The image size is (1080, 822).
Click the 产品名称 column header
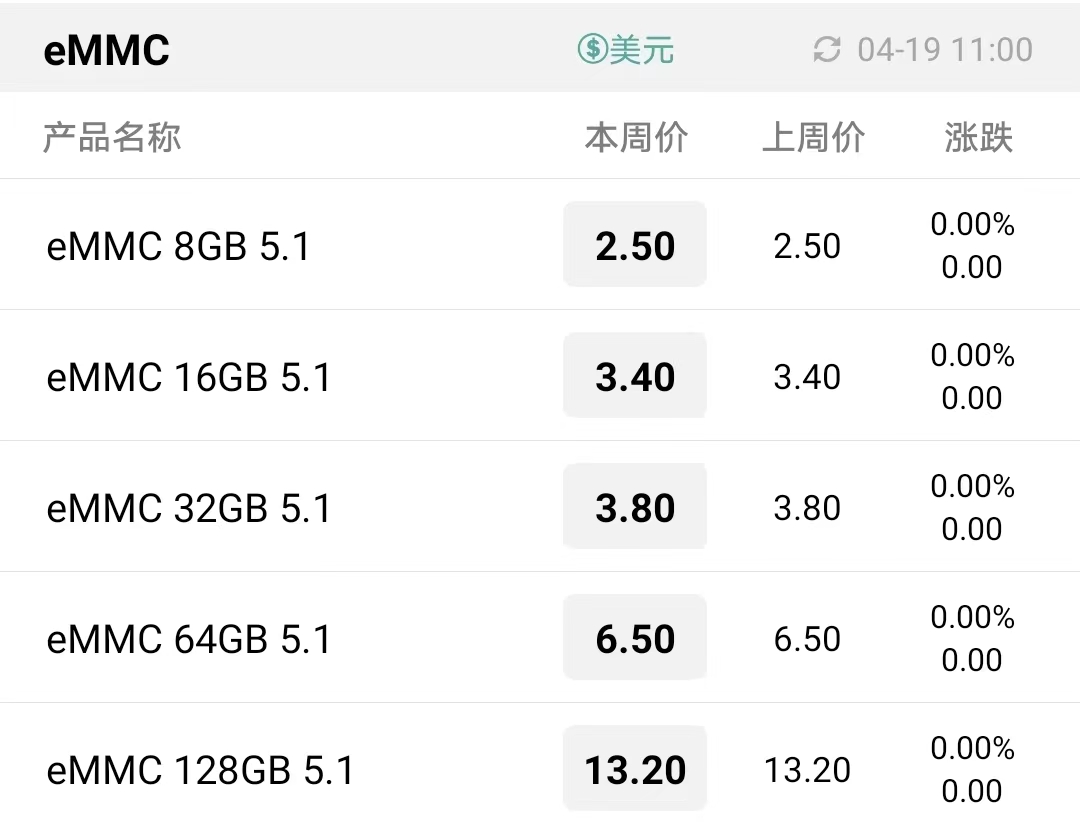pyautogui.click(x=112, y=137)
